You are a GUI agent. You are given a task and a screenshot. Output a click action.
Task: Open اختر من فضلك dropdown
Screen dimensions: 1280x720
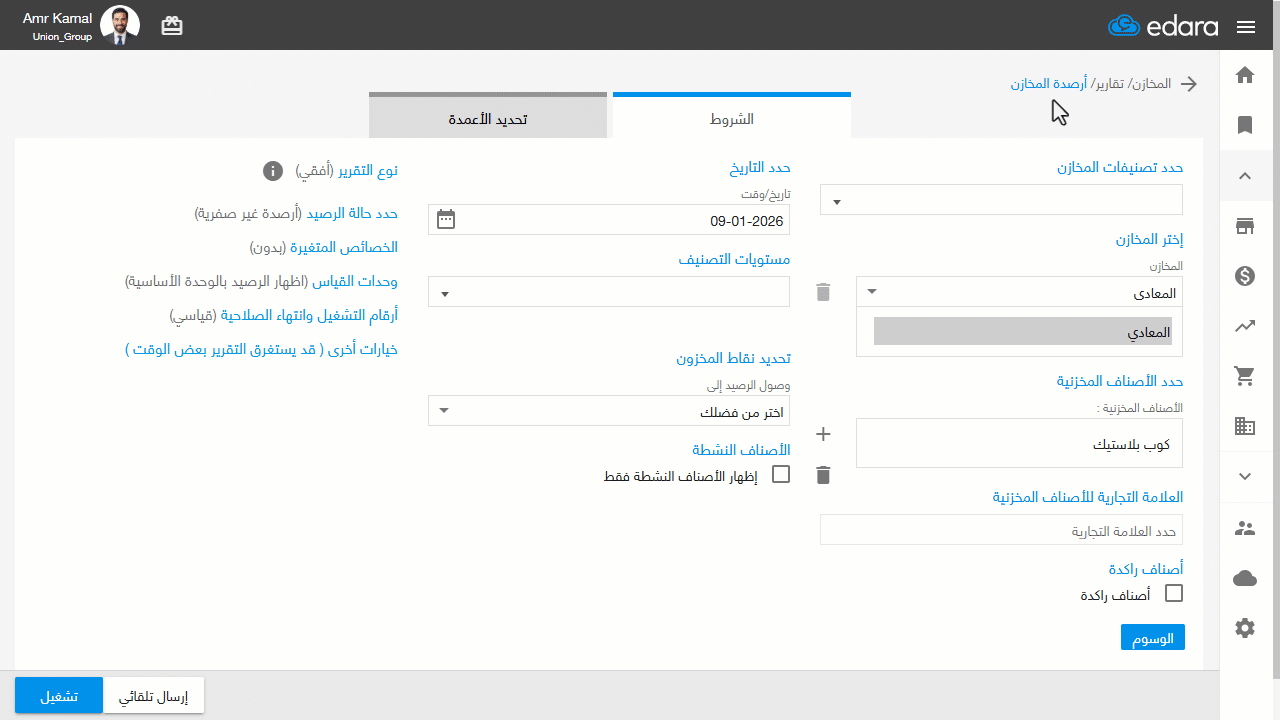[609, 411]
